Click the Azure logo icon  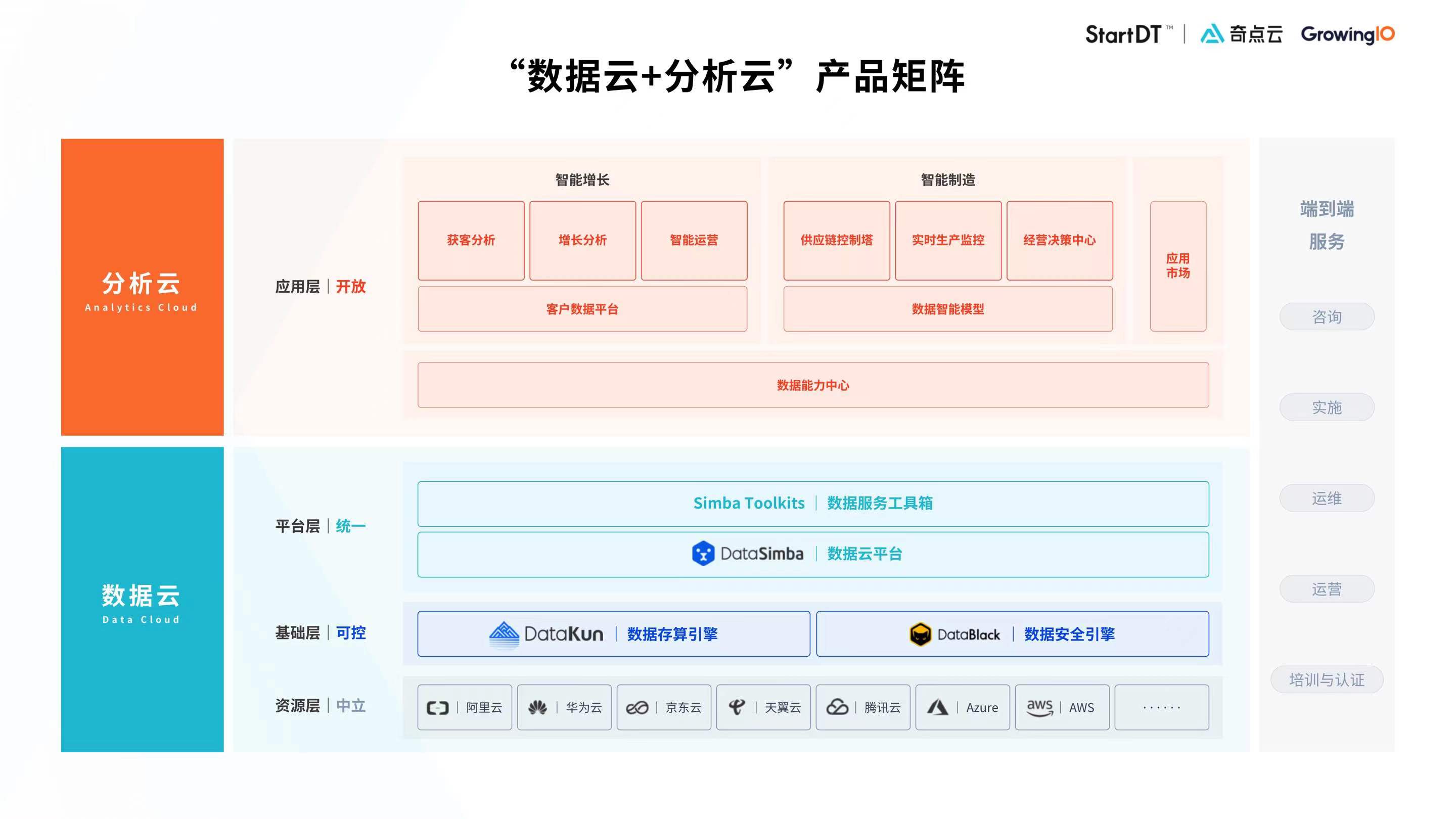937,707
